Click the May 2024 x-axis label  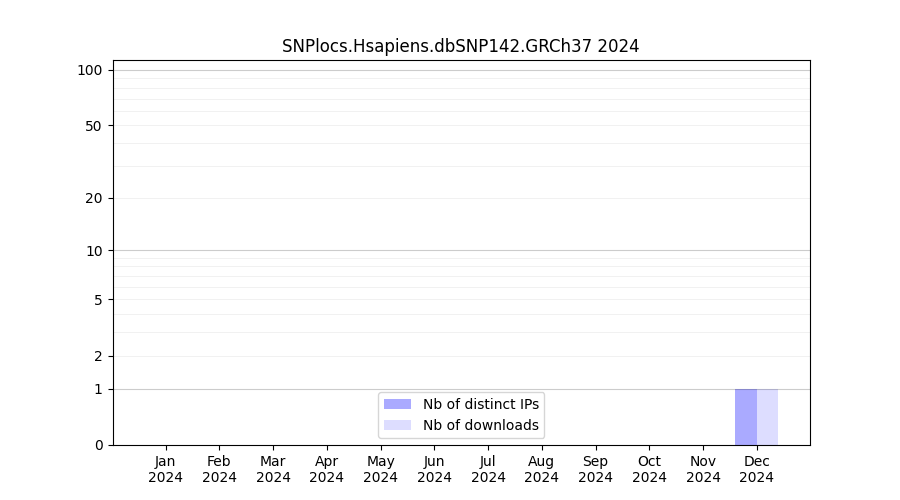[380, 469]
